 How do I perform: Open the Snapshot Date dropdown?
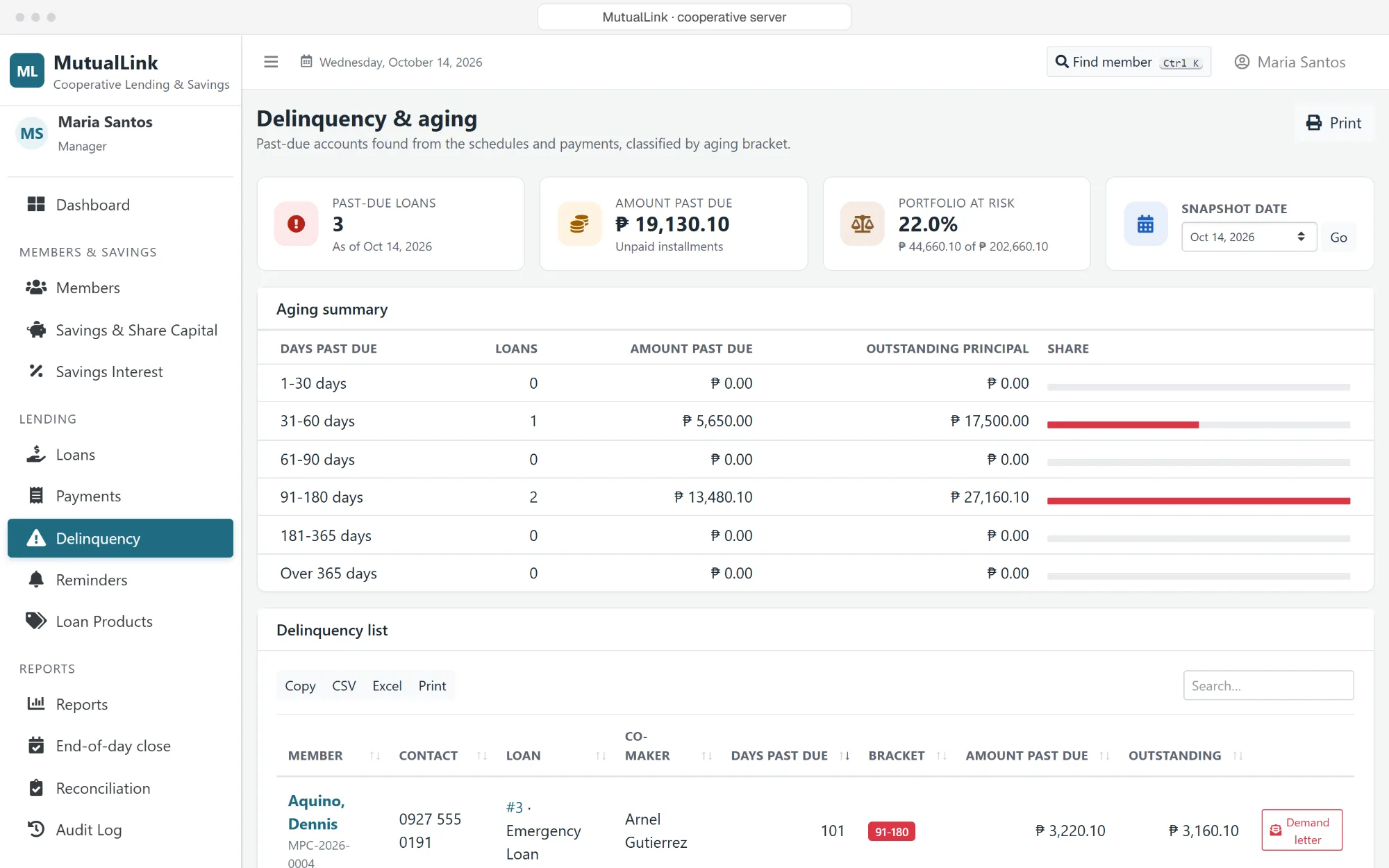pyautogui.click(x=1249, y=237)
